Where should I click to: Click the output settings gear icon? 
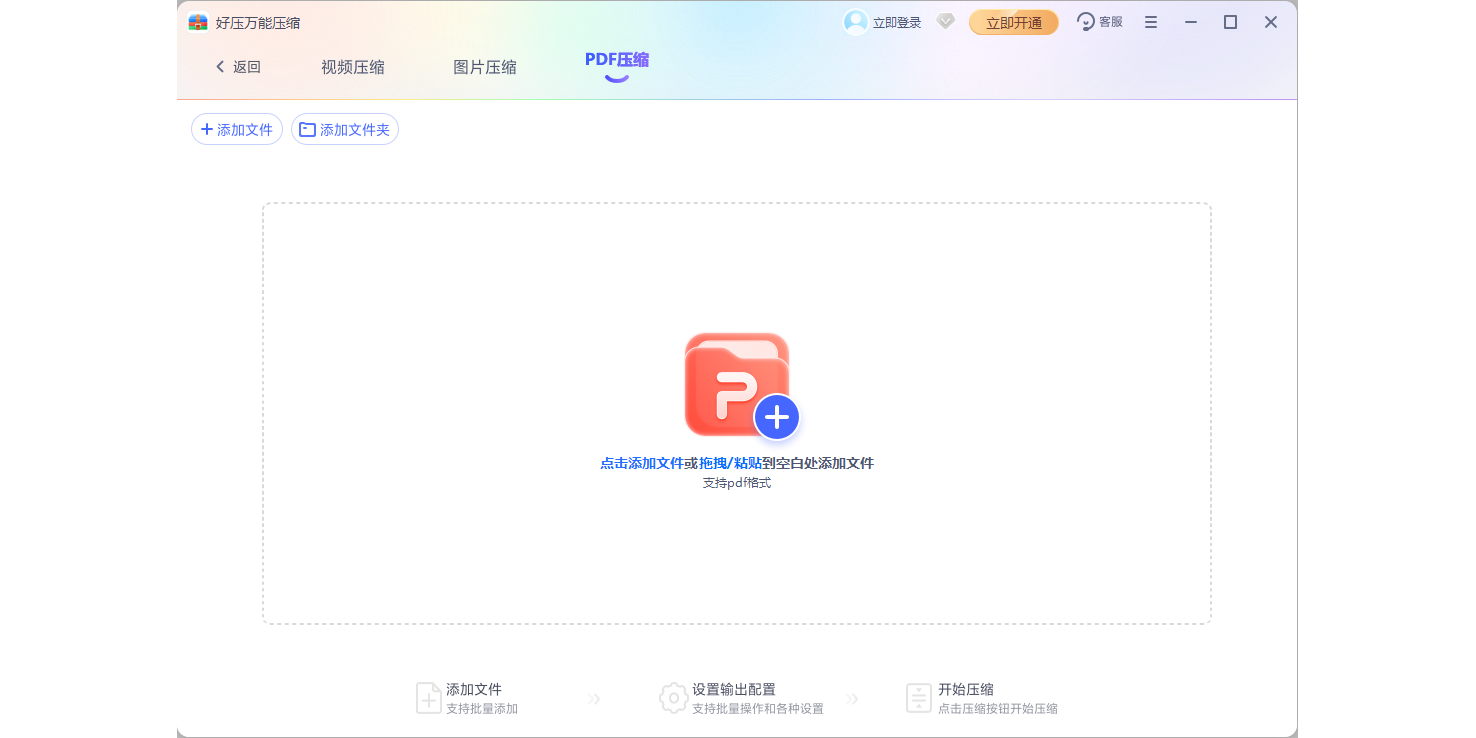(673, 698)
